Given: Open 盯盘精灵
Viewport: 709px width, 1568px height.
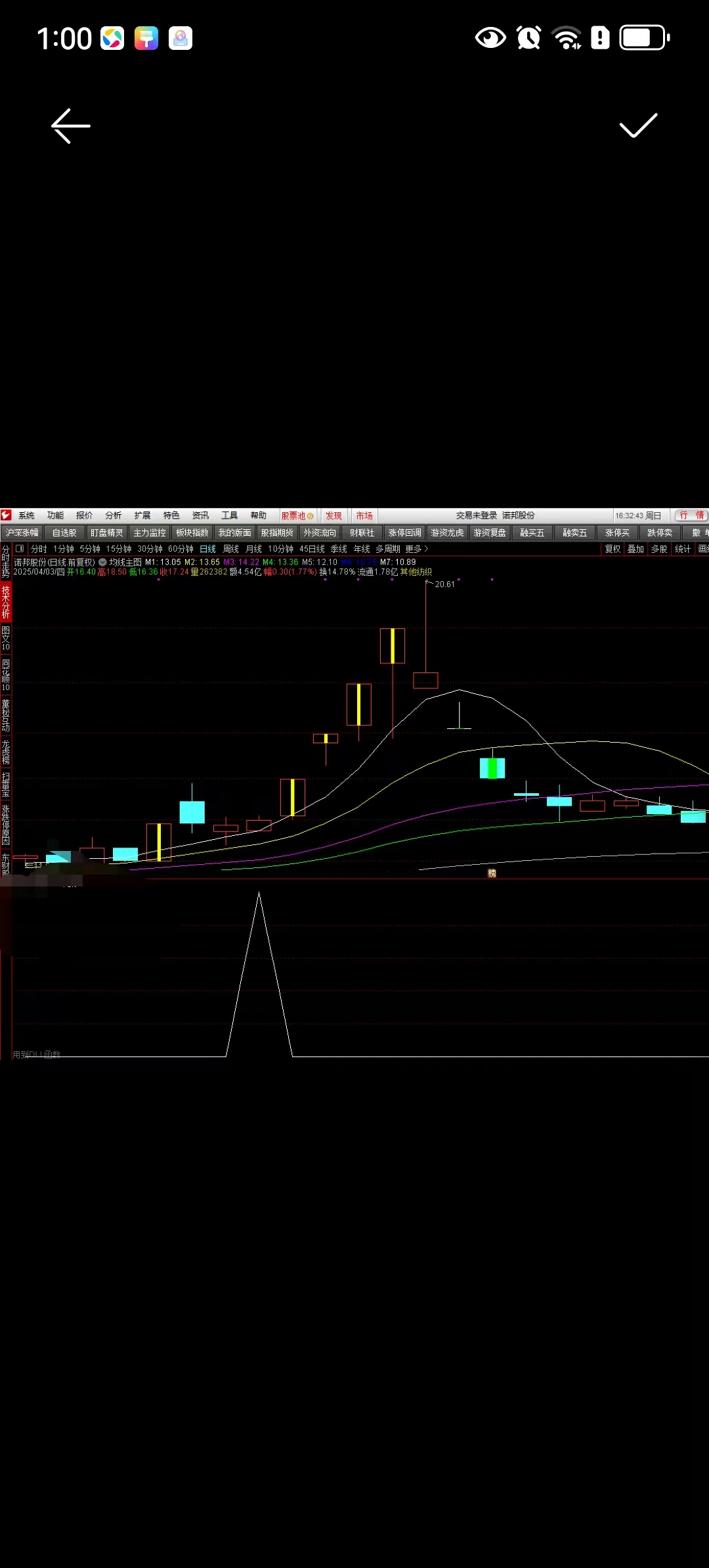Looking at the screenshot, I should tap(107, 533).
